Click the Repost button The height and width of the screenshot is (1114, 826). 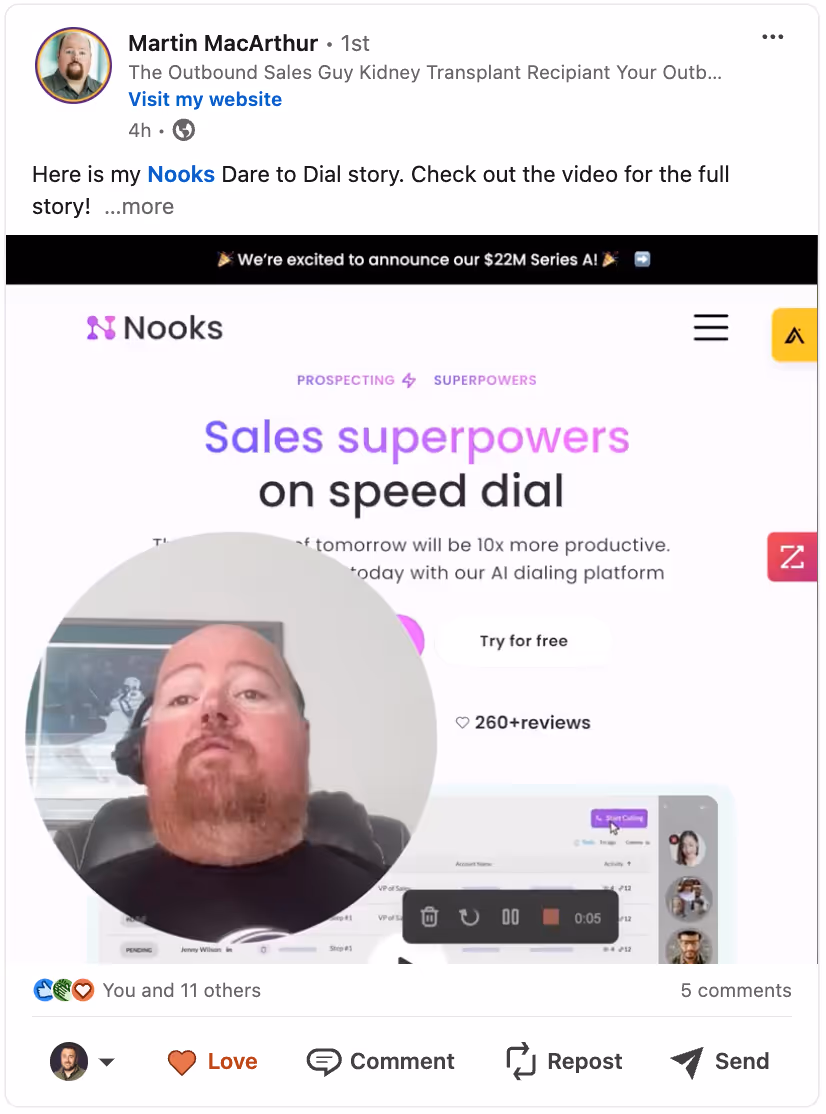[564, 1061]
